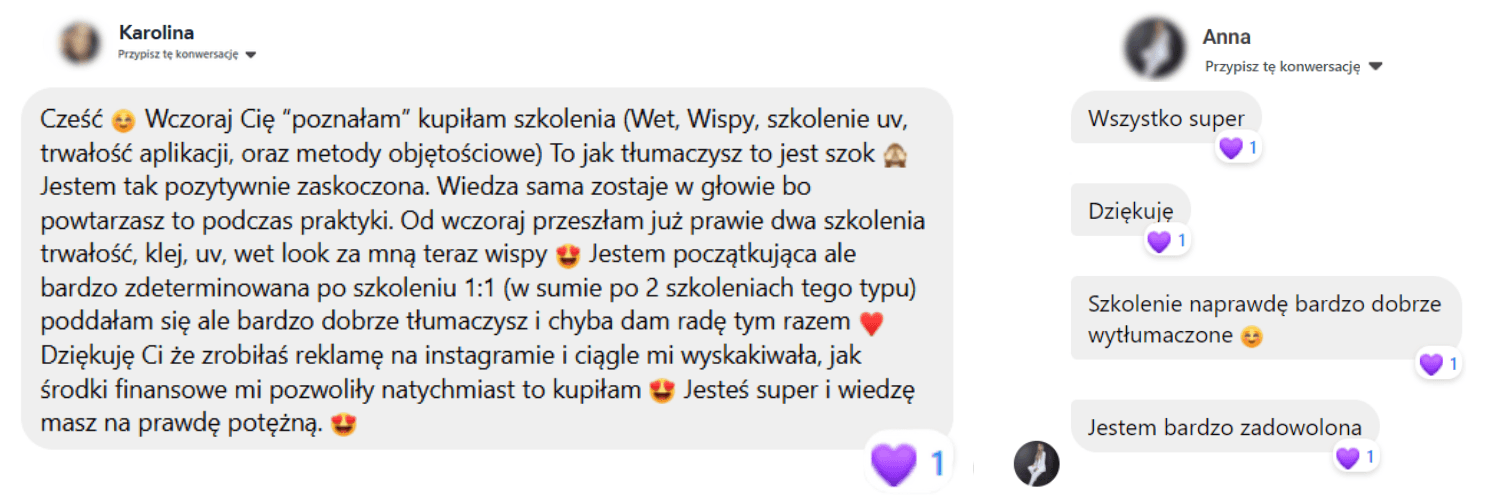Image resolution: width=1500 pixels, height=500 pixels.
Task: Click the purple heart reaction on Karolina's long message
Action: 893,463
